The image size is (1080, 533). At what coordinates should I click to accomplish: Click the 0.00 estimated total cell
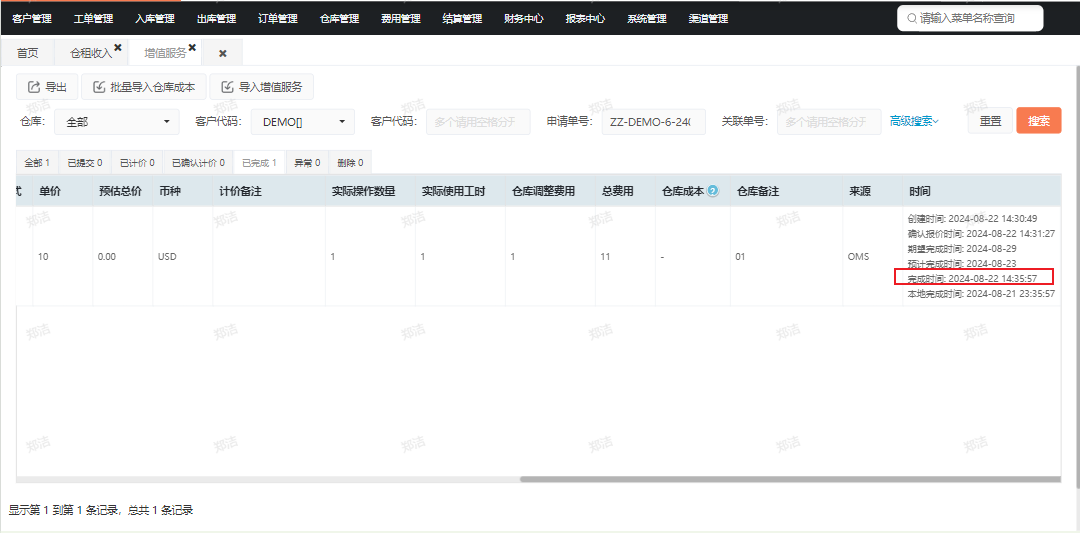(107, 257)
